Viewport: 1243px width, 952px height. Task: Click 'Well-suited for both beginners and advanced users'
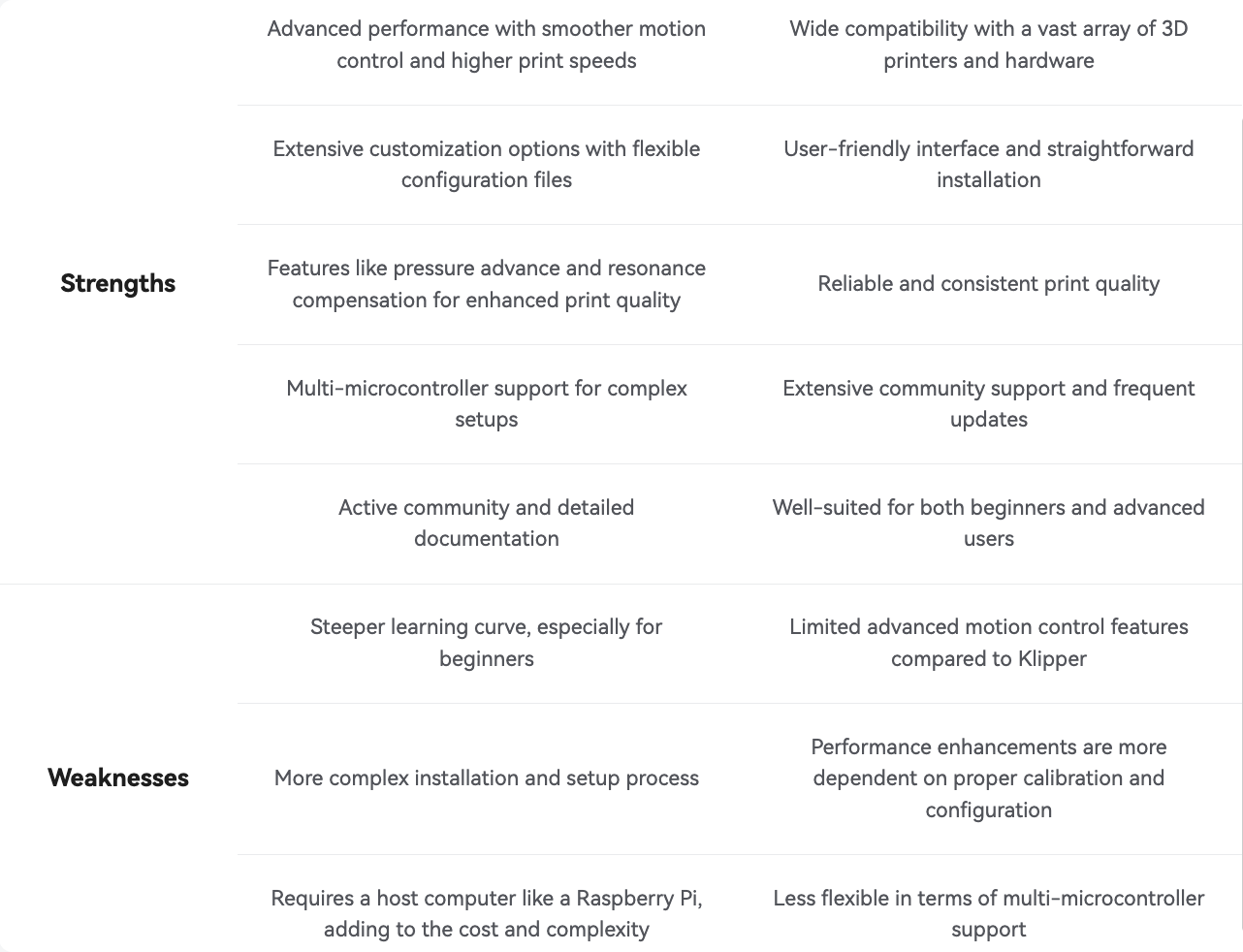pos(989,523)
